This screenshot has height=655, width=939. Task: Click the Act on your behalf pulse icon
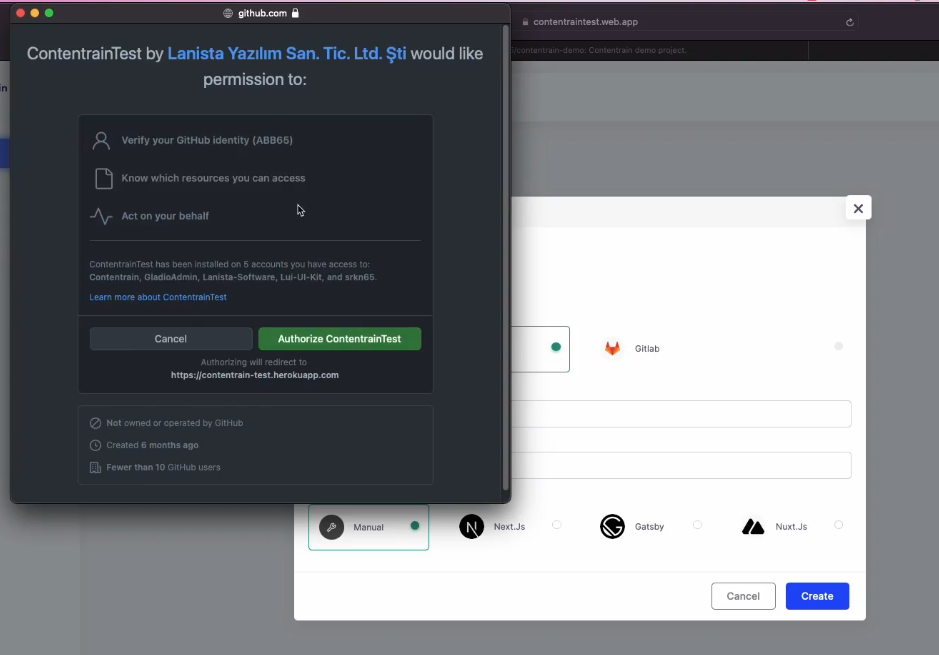coord(101,216)
